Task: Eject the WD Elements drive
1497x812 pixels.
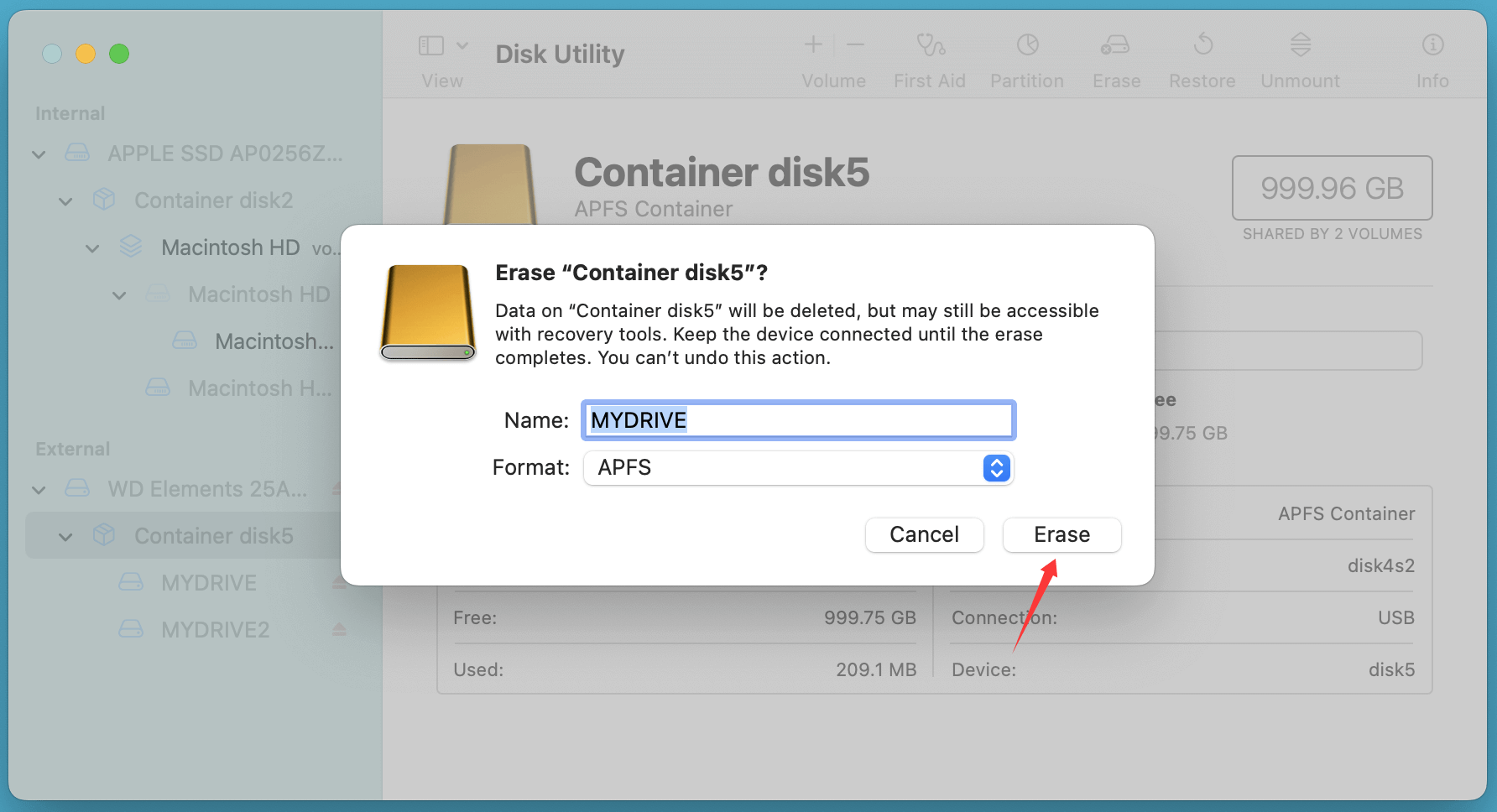Action: point(340,488)
